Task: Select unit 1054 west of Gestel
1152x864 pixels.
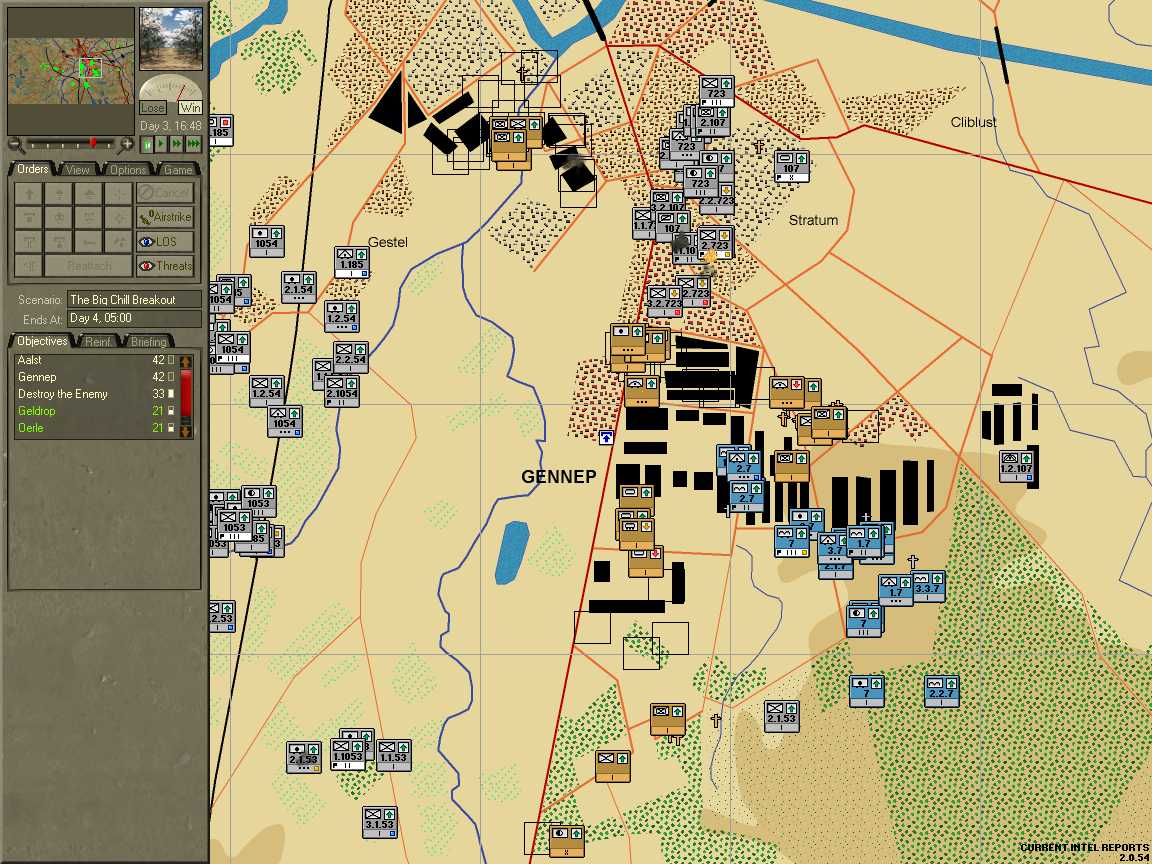Action: coord(267,241)
